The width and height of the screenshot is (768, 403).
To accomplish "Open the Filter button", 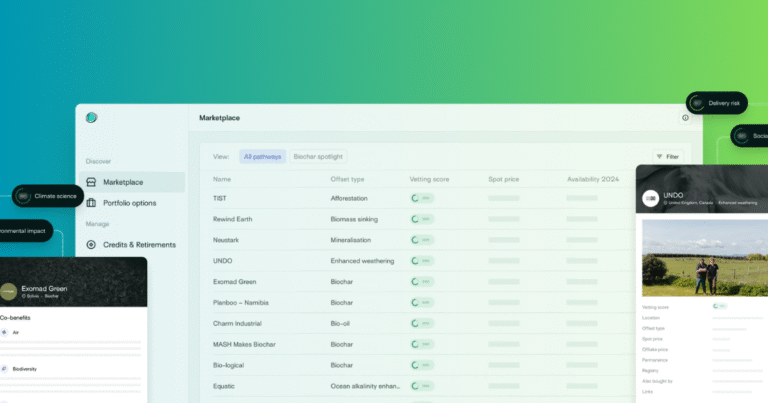I will 668,157.
